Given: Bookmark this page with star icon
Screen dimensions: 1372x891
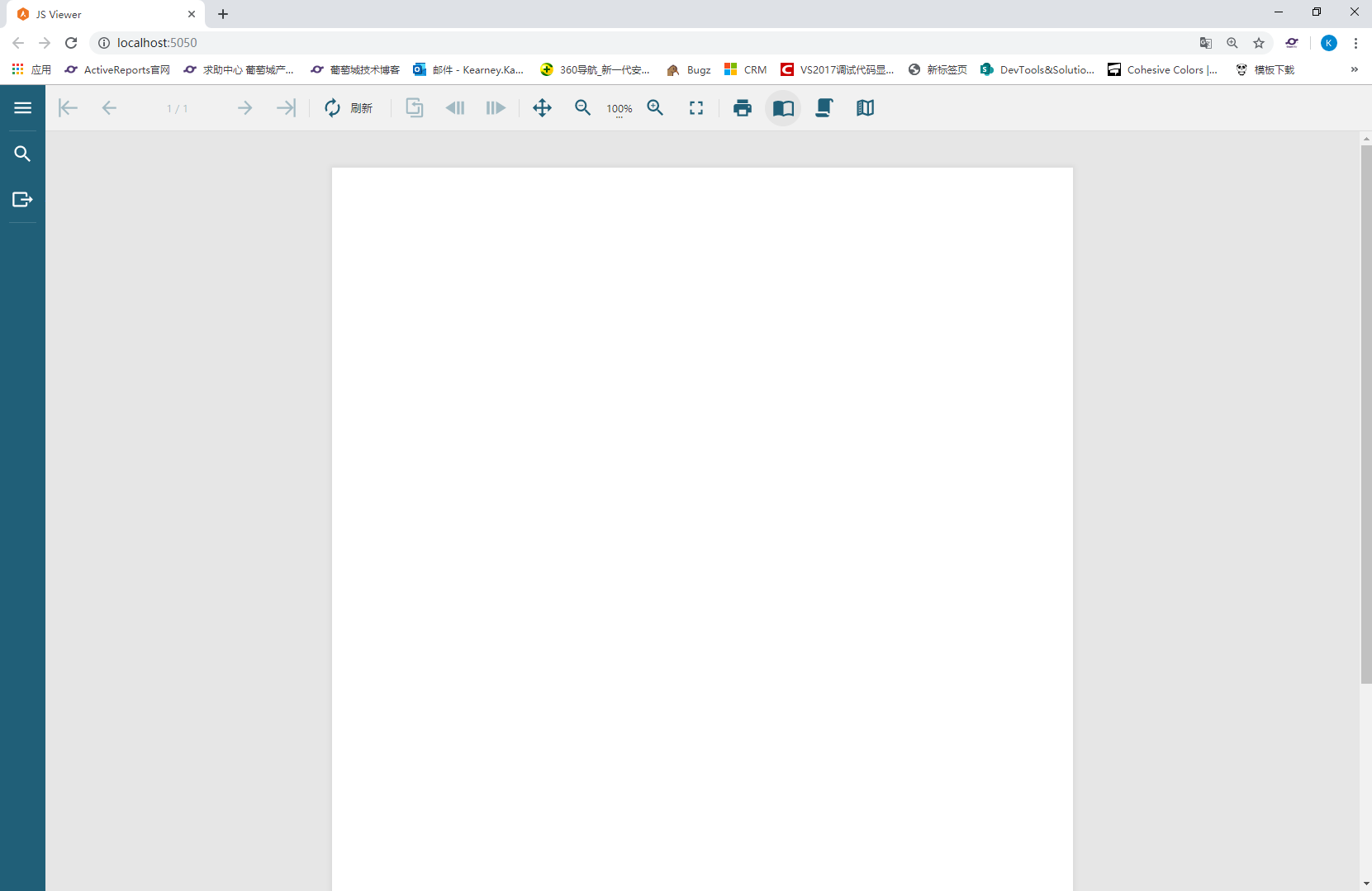Looking at the screenshot, I should tap(1259, 43).
